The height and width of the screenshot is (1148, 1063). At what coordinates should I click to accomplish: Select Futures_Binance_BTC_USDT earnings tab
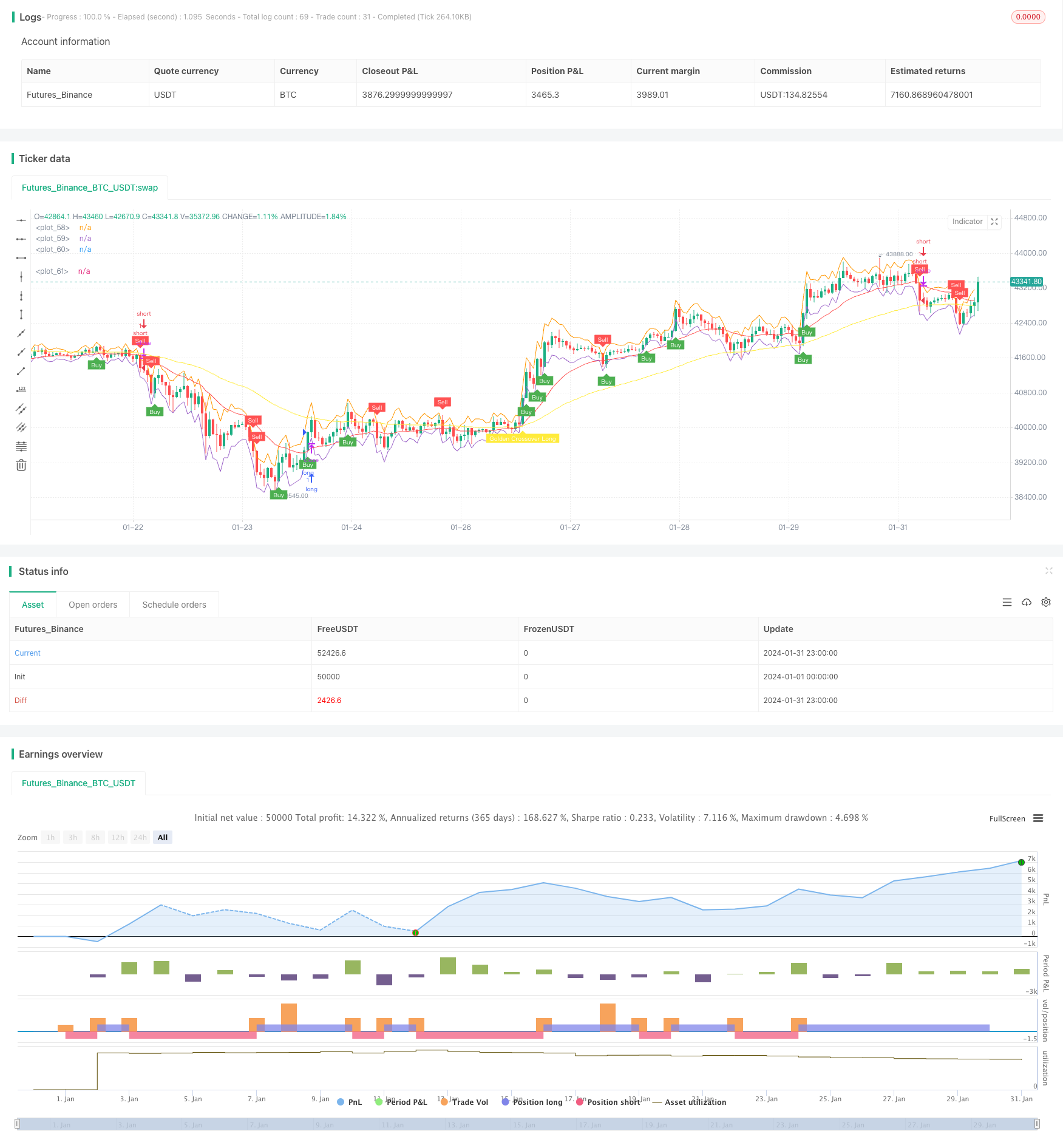coord(78,783)
